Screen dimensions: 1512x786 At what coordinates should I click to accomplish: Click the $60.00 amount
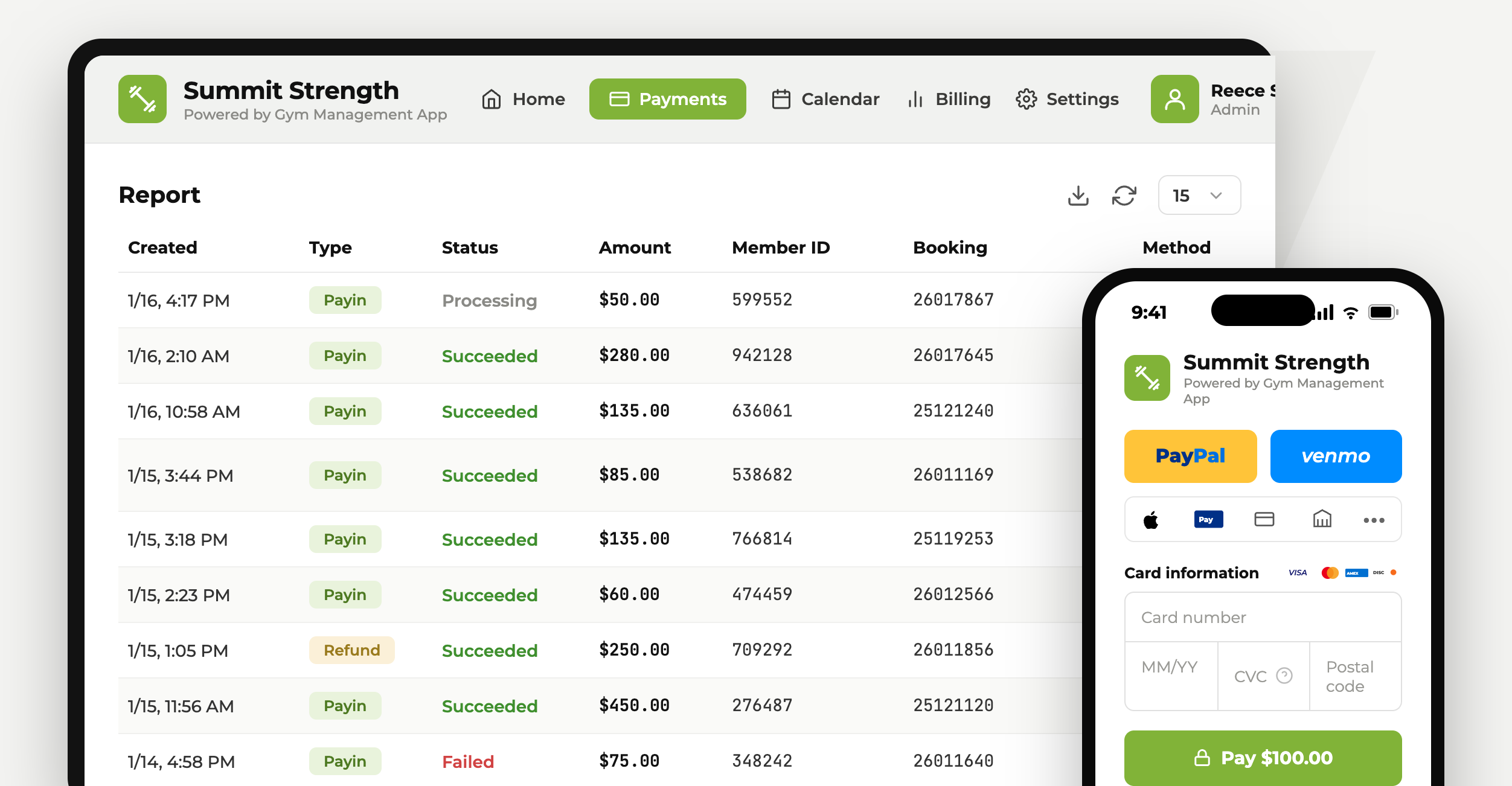coord(629,594)
